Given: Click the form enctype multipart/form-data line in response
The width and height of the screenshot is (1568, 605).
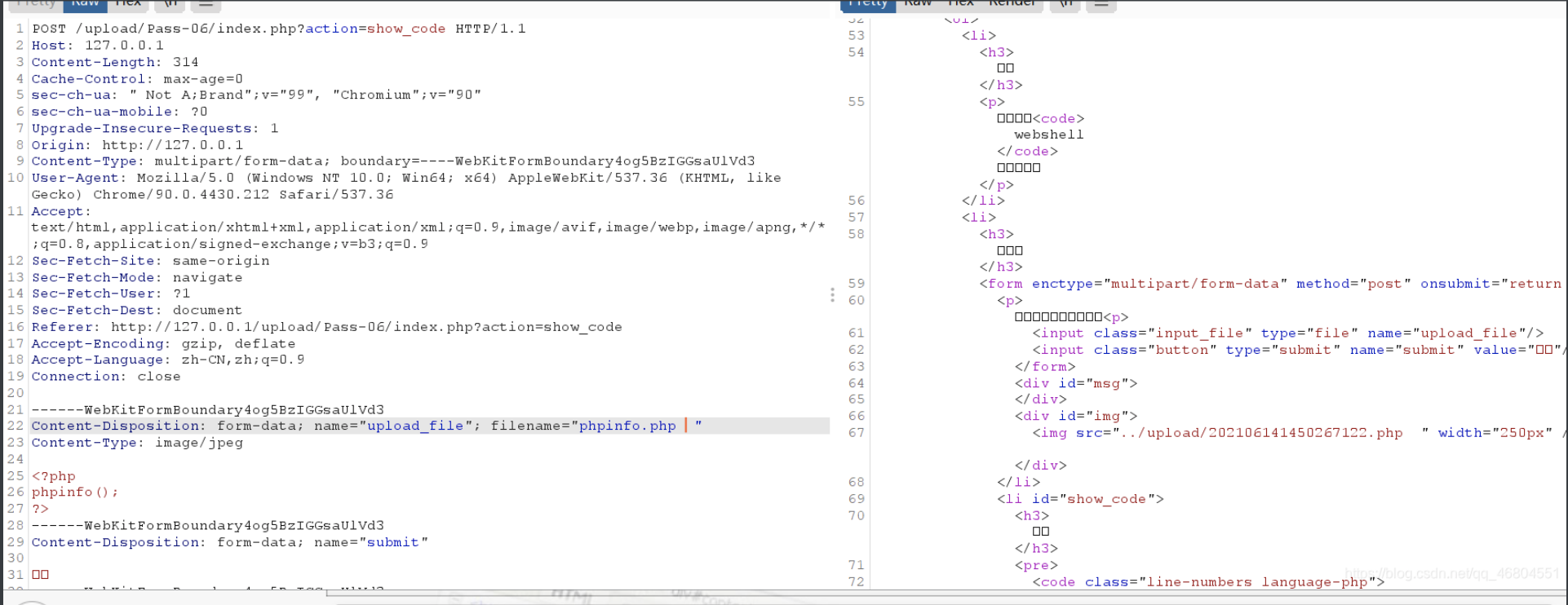Looking at the screenshot, I should click(1270, 284).
